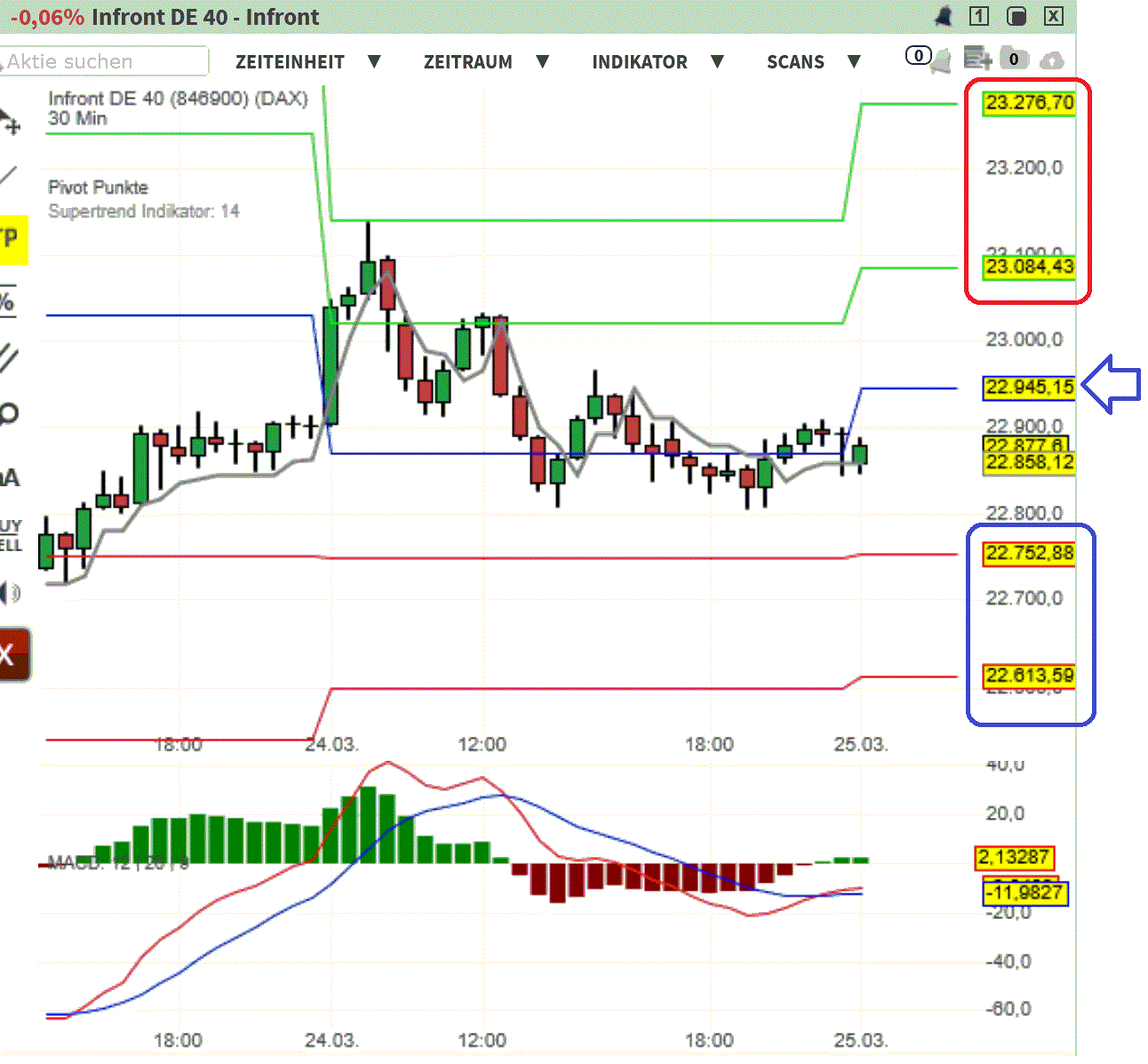Select the "1" window layout in the title bar
The image size is (1148, 1064).
(979, 16)
